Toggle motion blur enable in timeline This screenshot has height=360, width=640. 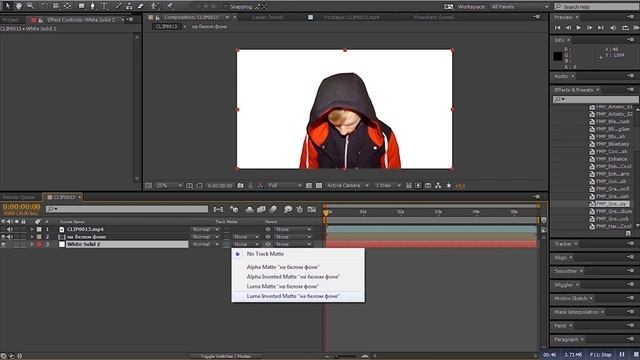(273, 209)
